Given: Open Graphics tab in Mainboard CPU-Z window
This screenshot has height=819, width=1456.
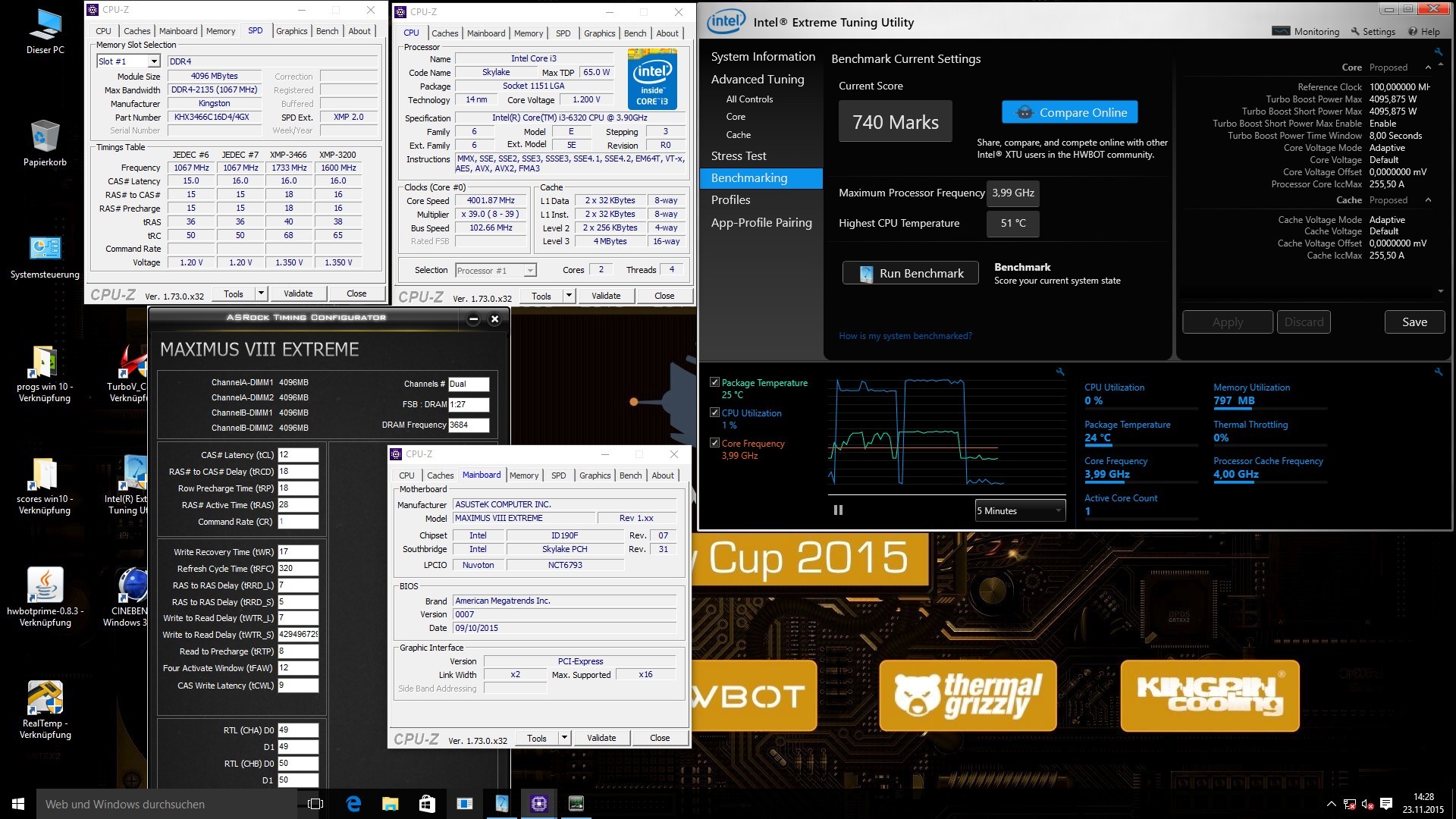Looking at the screenshot, I should tap(595, 475).
